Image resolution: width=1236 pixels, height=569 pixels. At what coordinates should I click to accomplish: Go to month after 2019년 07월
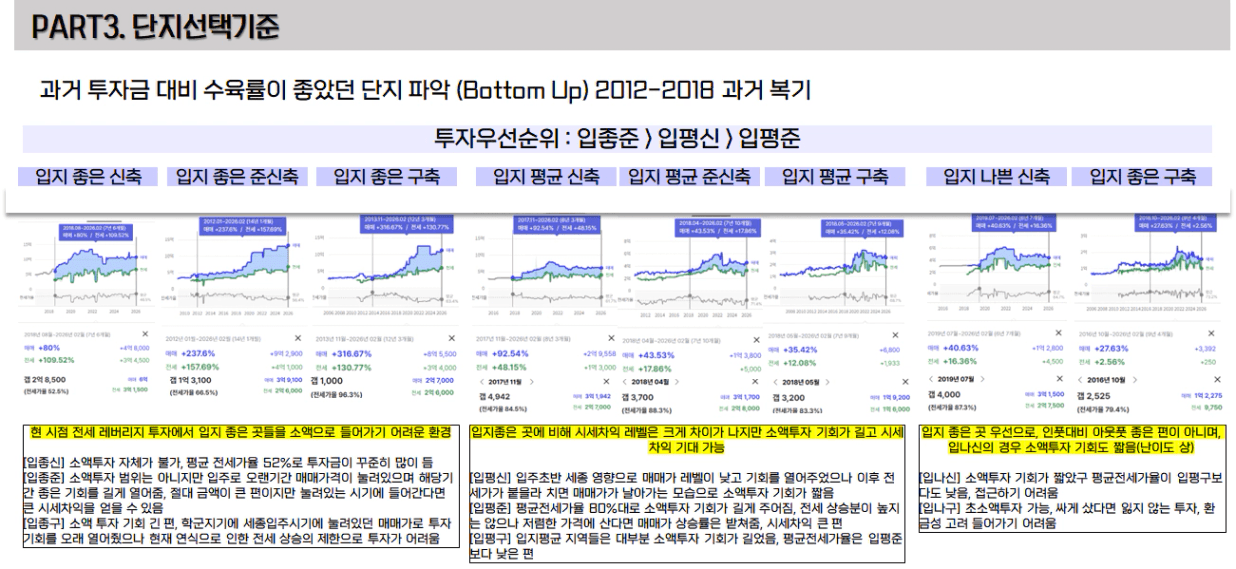(983, 379)
